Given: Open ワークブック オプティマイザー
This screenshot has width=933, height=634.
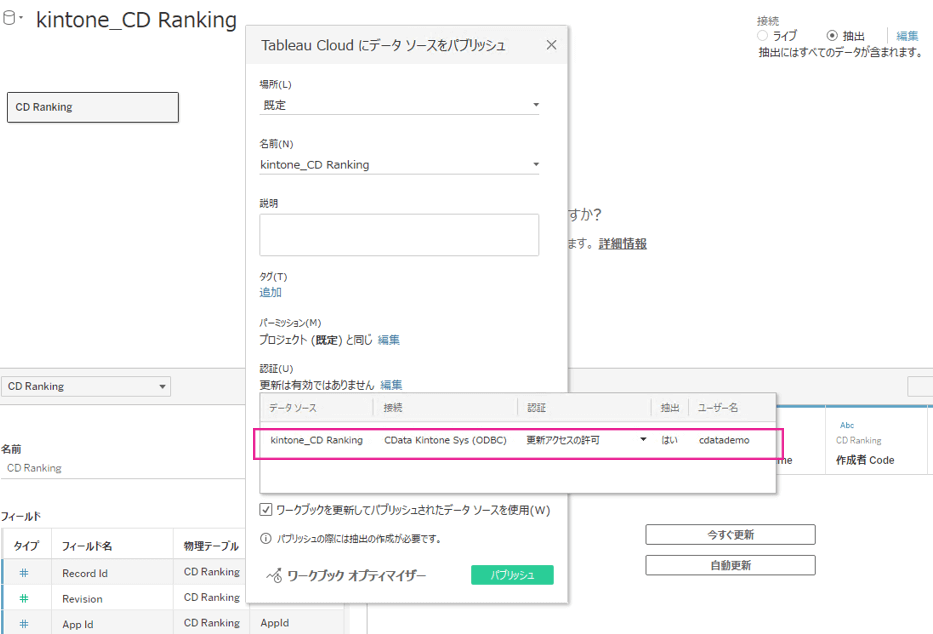Looking at the screenshot, I should [356, 575].
